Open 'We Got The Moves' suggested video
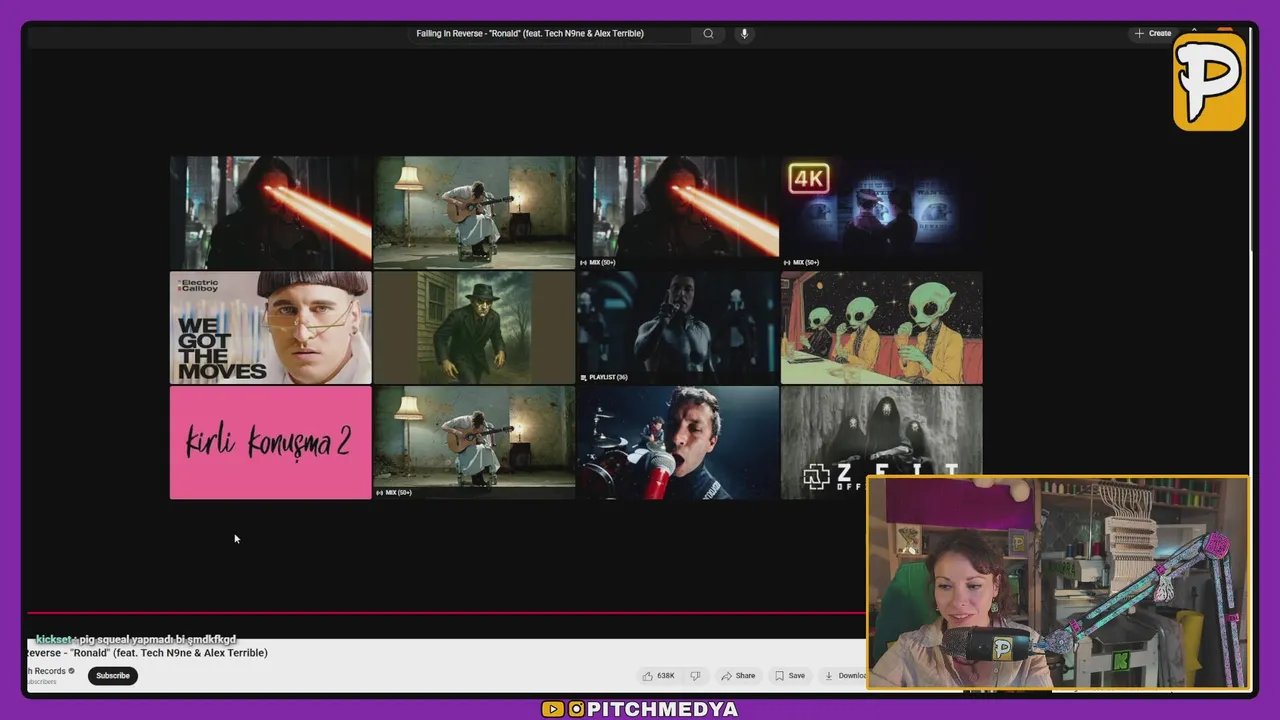Viewport: 1280px width, 720px height. tap(270, 328)
